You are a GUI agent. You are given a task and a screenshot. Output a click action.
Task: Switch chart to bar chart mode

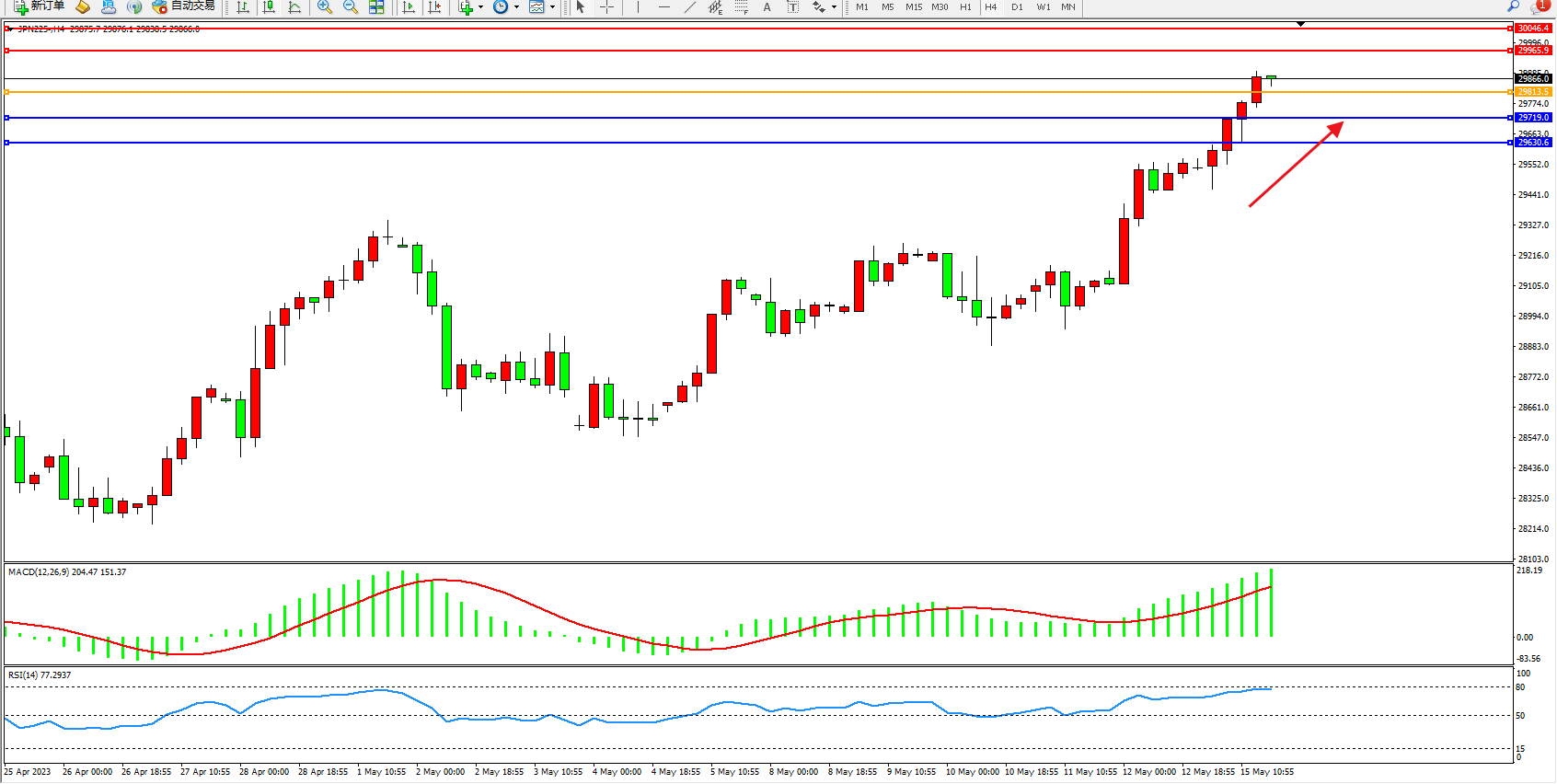243,7
